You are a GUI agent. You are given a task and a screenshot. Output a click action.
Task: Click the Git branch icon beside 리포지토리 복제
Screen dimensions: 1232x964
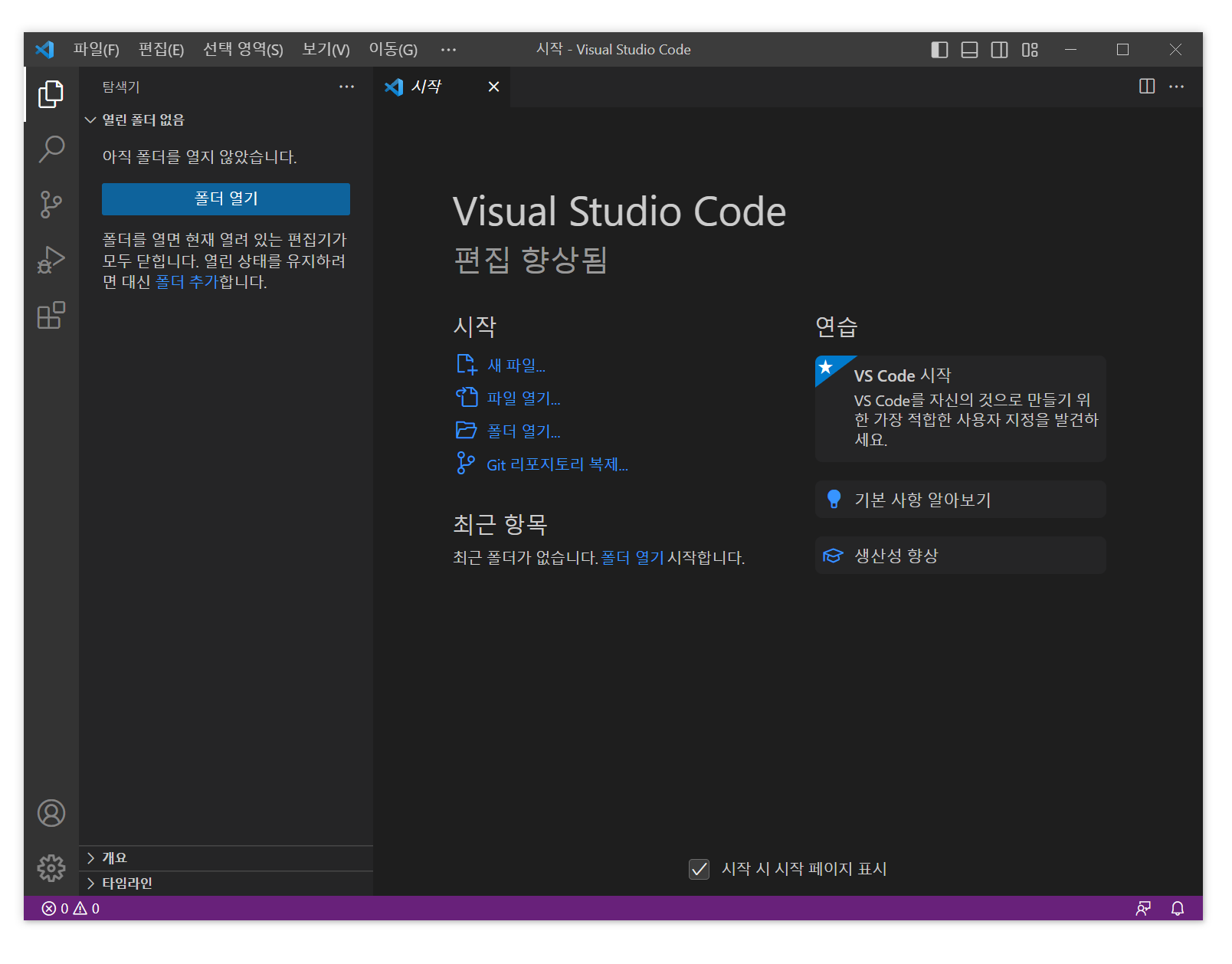point(465,463)
